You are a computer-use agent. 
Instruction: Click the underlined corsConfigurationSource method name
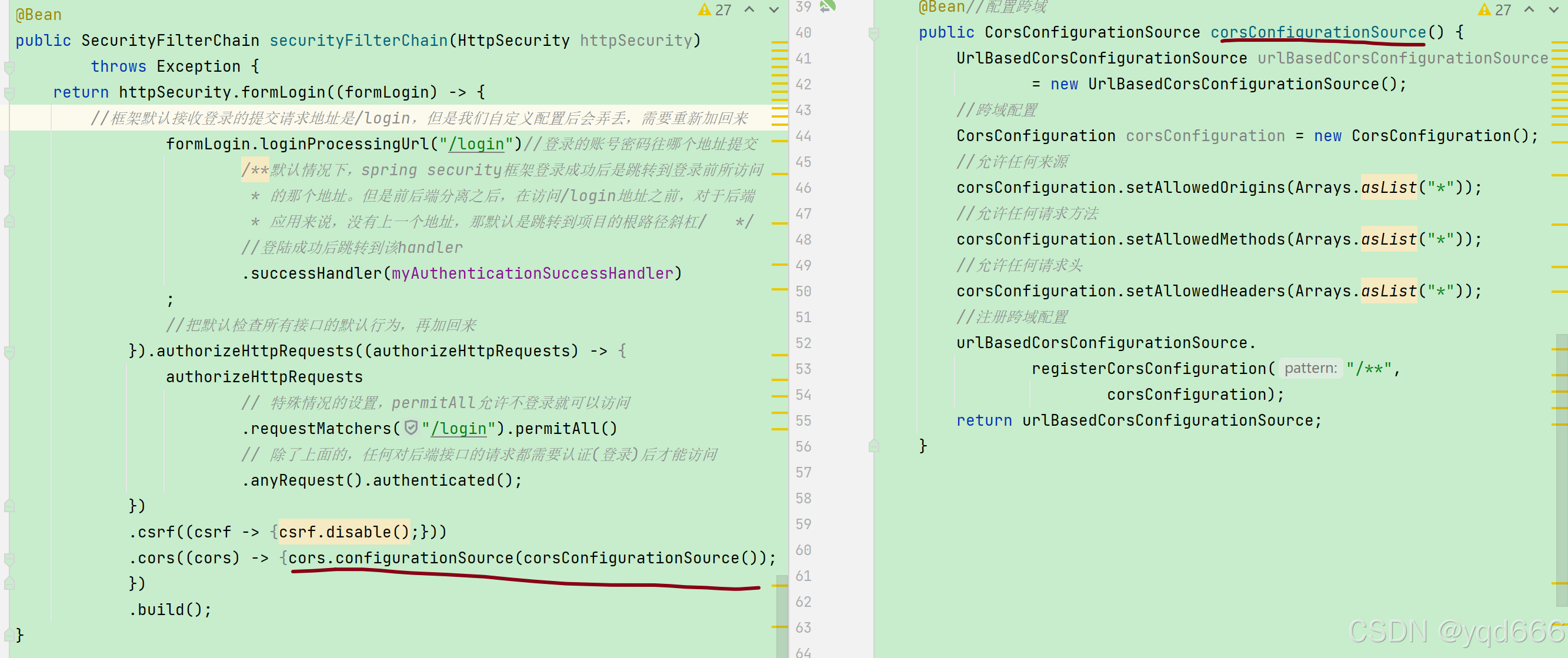click(x=1317, y=32)
